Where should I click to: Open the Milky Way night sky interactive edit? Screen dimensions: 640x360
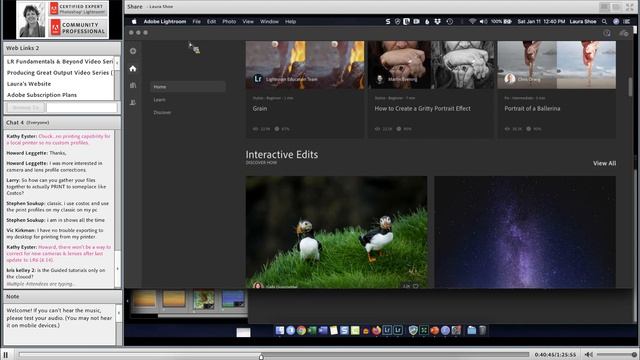point(525,232)
